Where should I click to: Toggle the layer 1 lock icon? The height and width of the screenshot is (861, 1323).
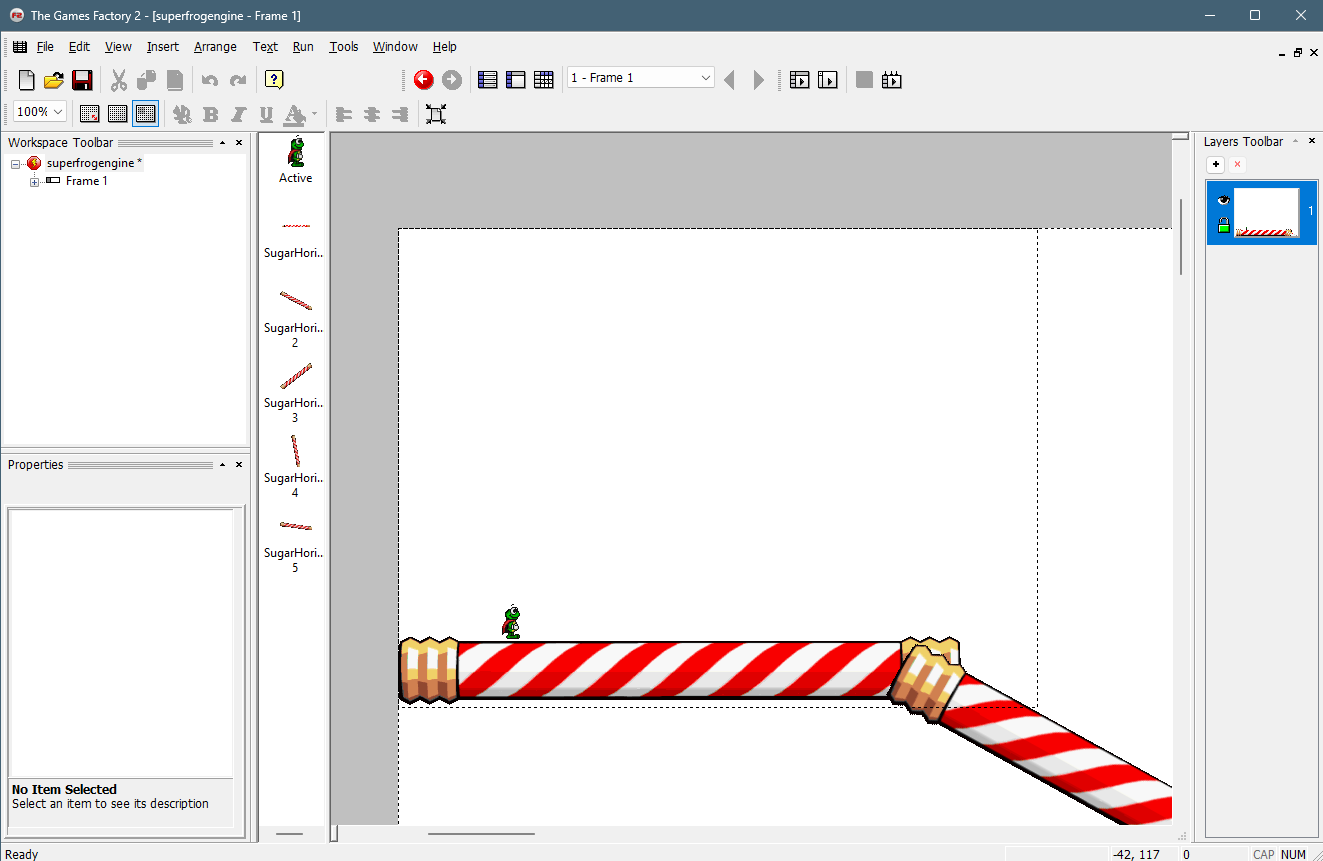pyautogui.click(x=1223, y=227)
